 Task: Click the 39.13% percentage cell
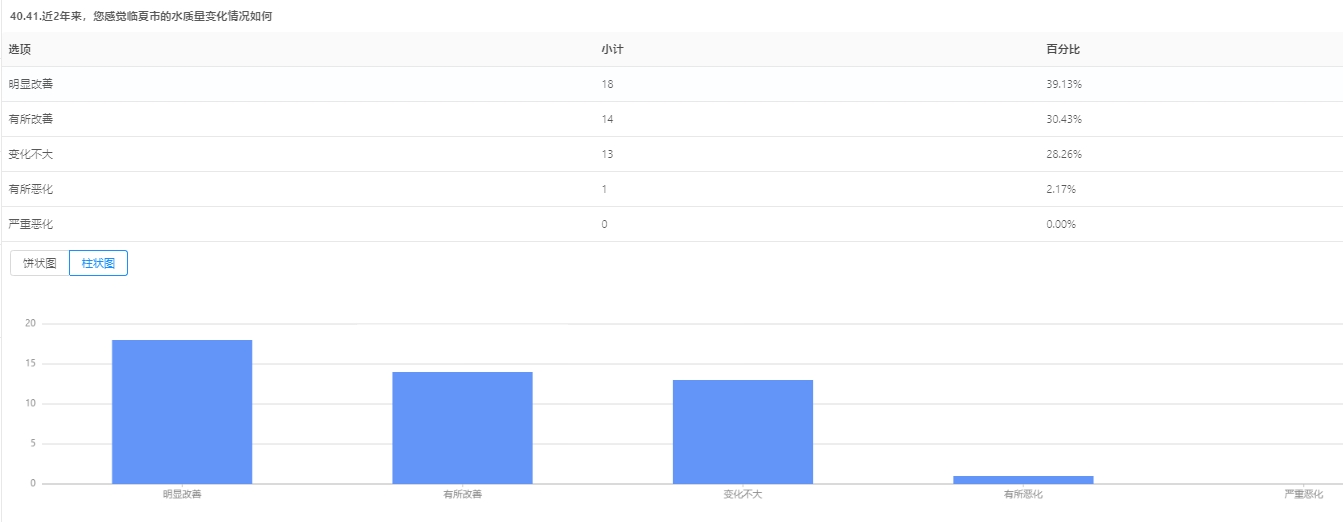[1064, 84]
